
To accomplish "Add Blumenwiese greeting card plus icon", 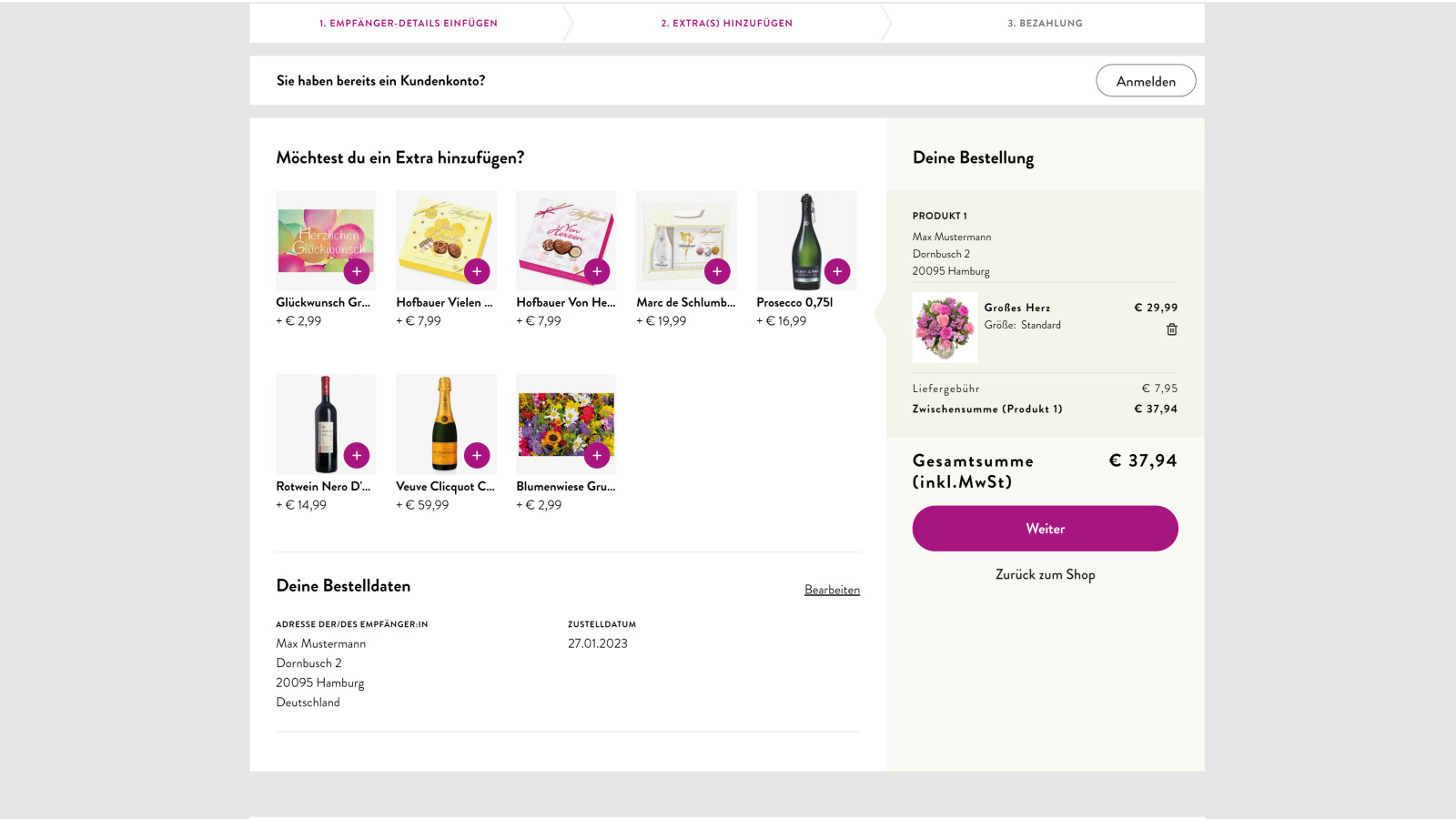I will point(597,455).
